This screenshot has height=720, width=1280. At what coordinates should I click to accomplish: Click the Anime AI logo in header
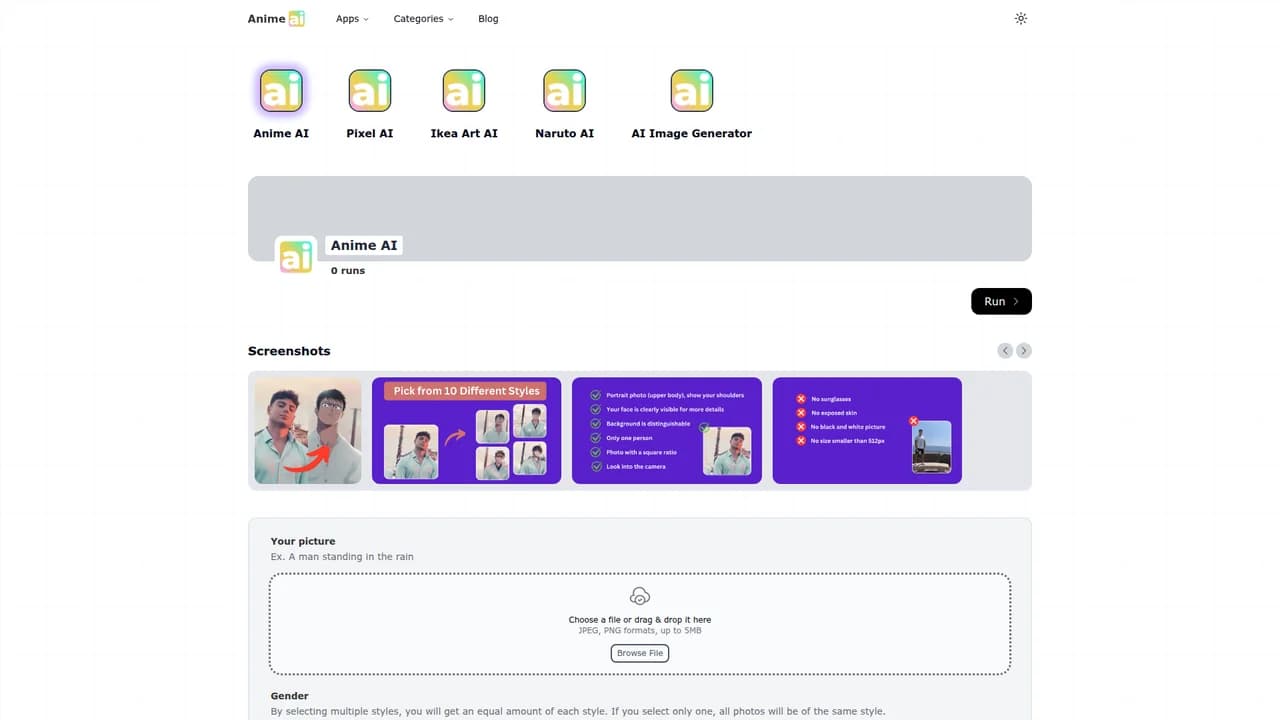(x=276, y=18)
